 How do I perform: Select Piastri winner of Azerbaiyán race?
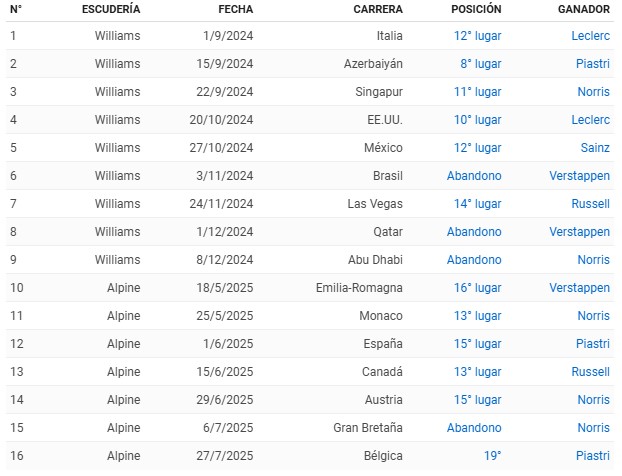593,64
